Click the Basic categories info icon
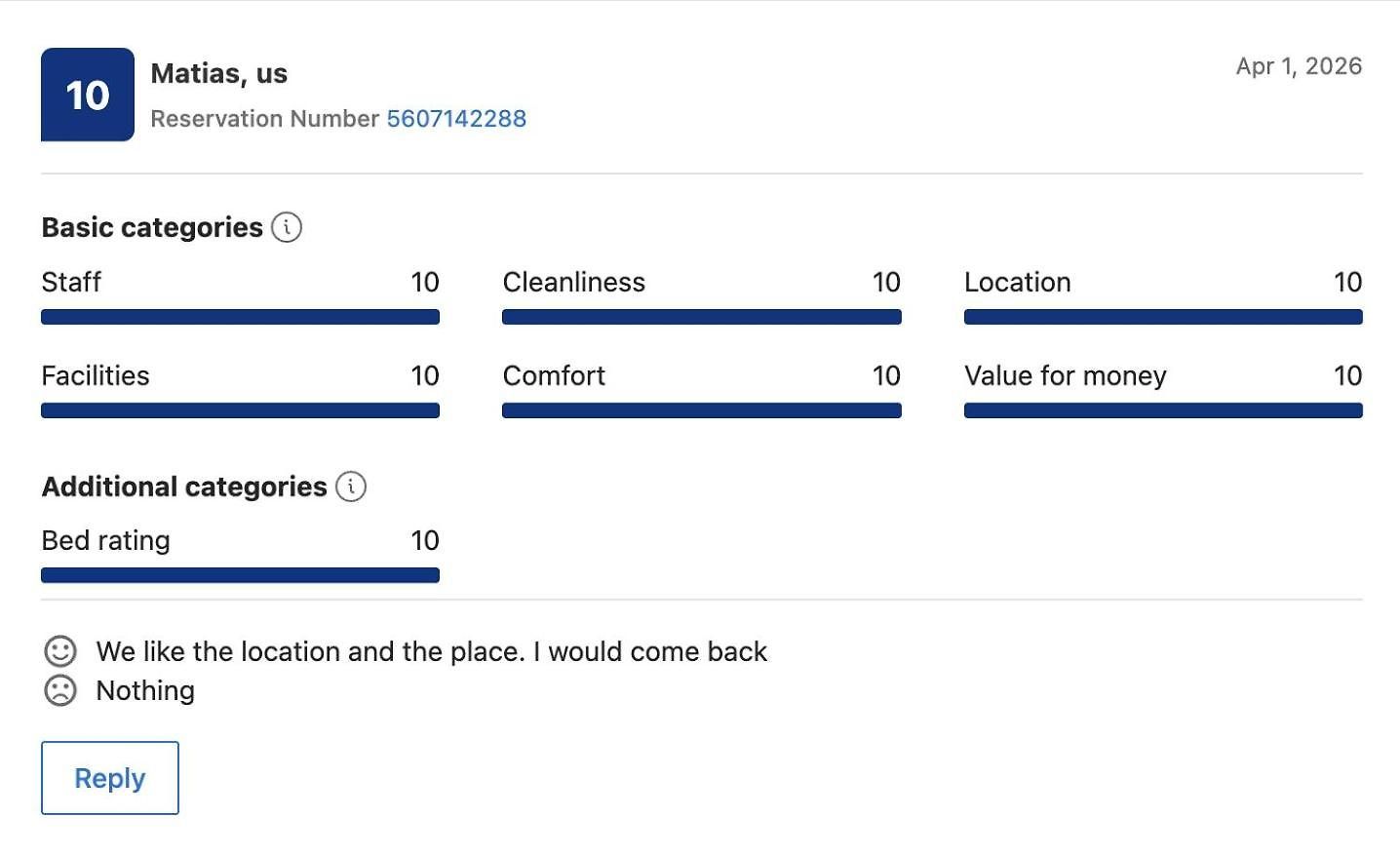 tap(287, 227)
